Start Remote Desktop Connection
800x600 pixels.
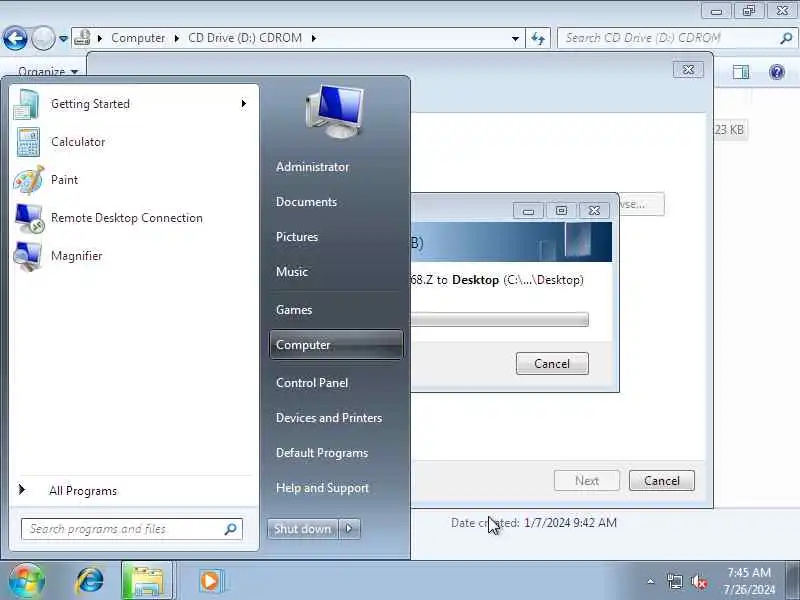(132, 218)
